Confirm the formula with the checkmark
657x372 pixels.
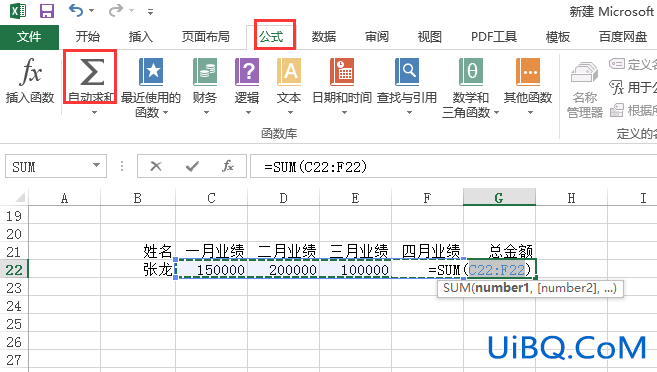pyautogui.click(x=192, y=166)
